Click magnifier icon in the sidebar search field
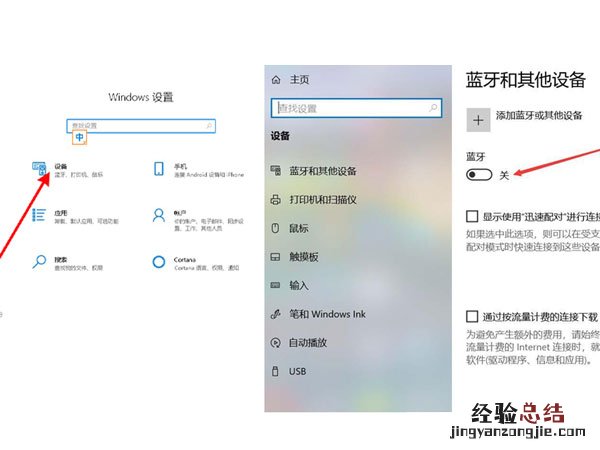Viewport: 600px width, 450px height. click(x=433, y=108)
